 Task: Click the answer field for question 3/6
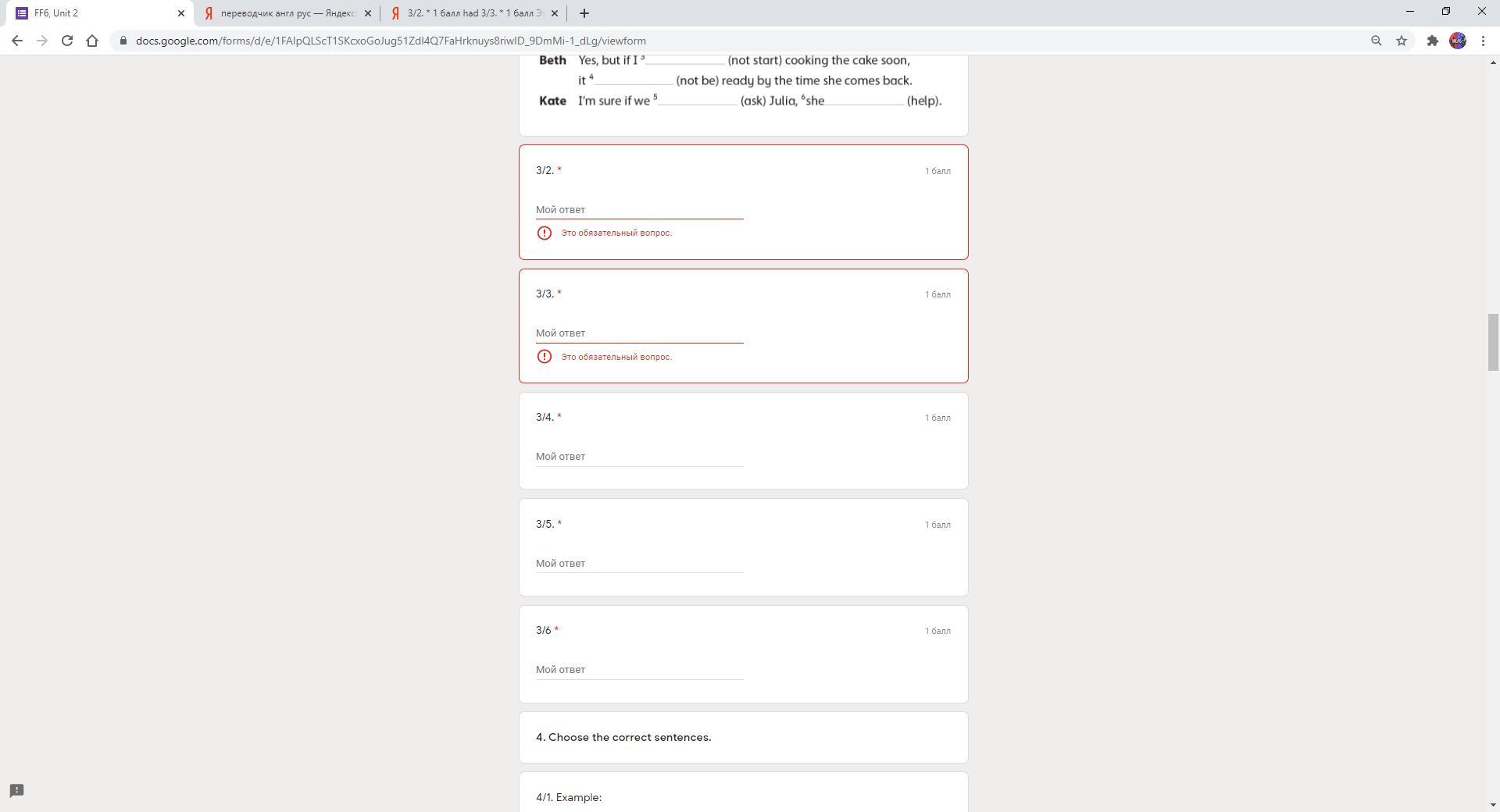pos(639,670)
